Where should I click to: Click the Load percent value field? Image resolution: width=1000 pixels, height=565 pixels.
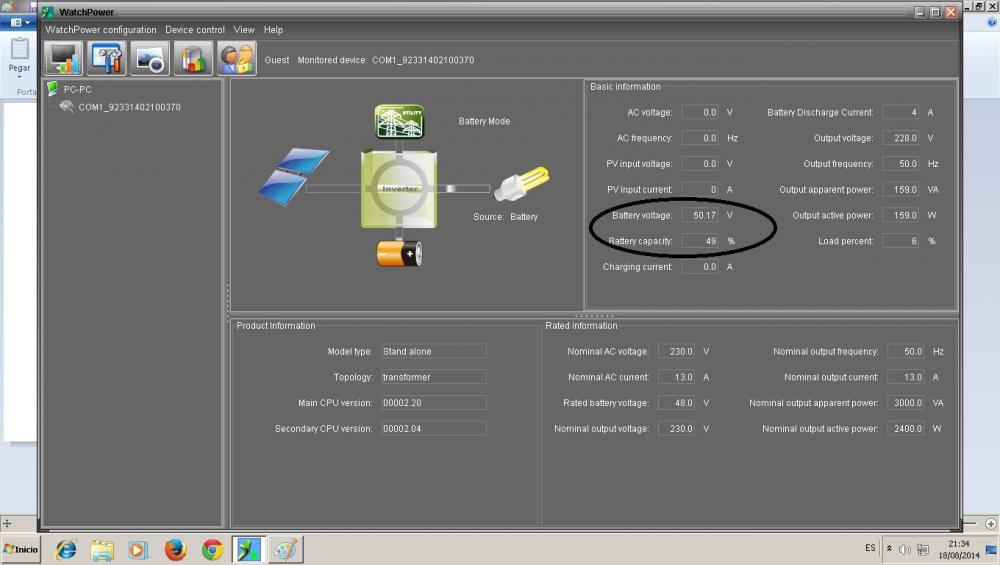click(x=901, y=241)
